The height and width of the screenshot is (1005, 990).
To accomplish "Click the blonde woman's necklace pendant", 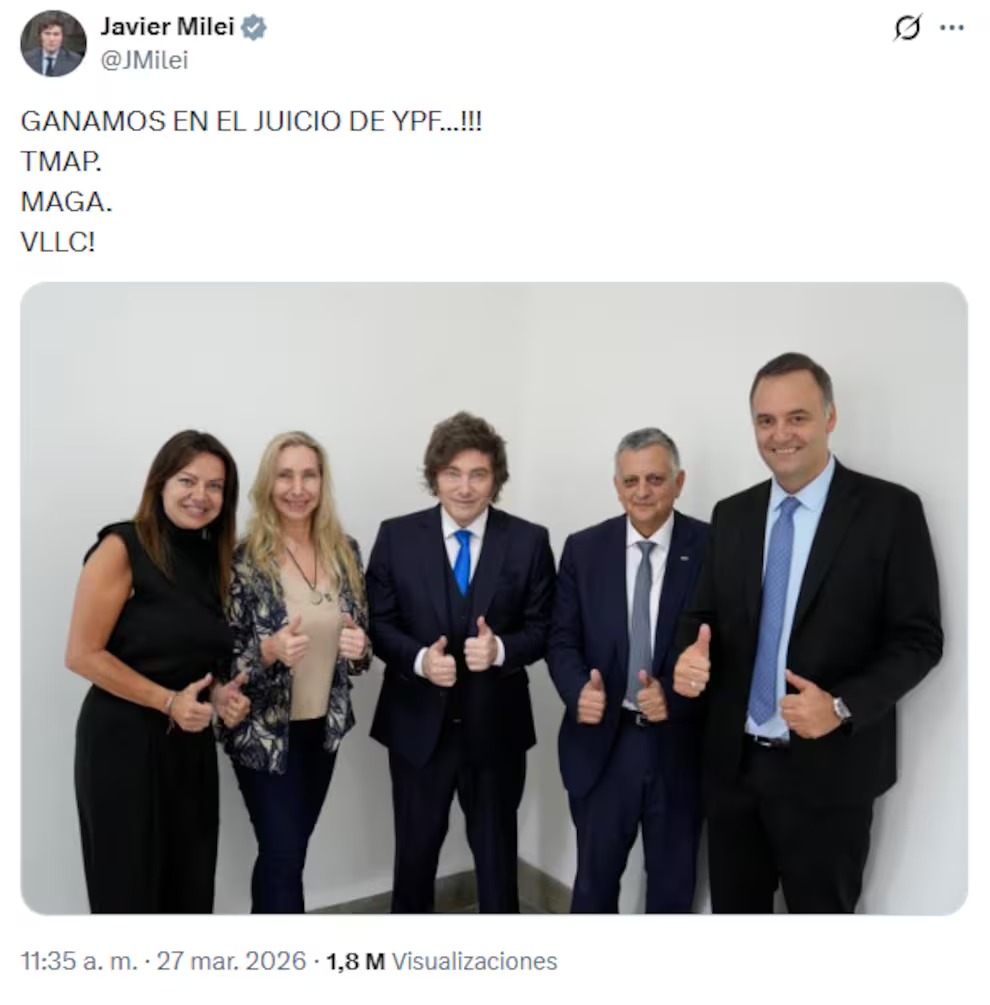I will point(316,596).
